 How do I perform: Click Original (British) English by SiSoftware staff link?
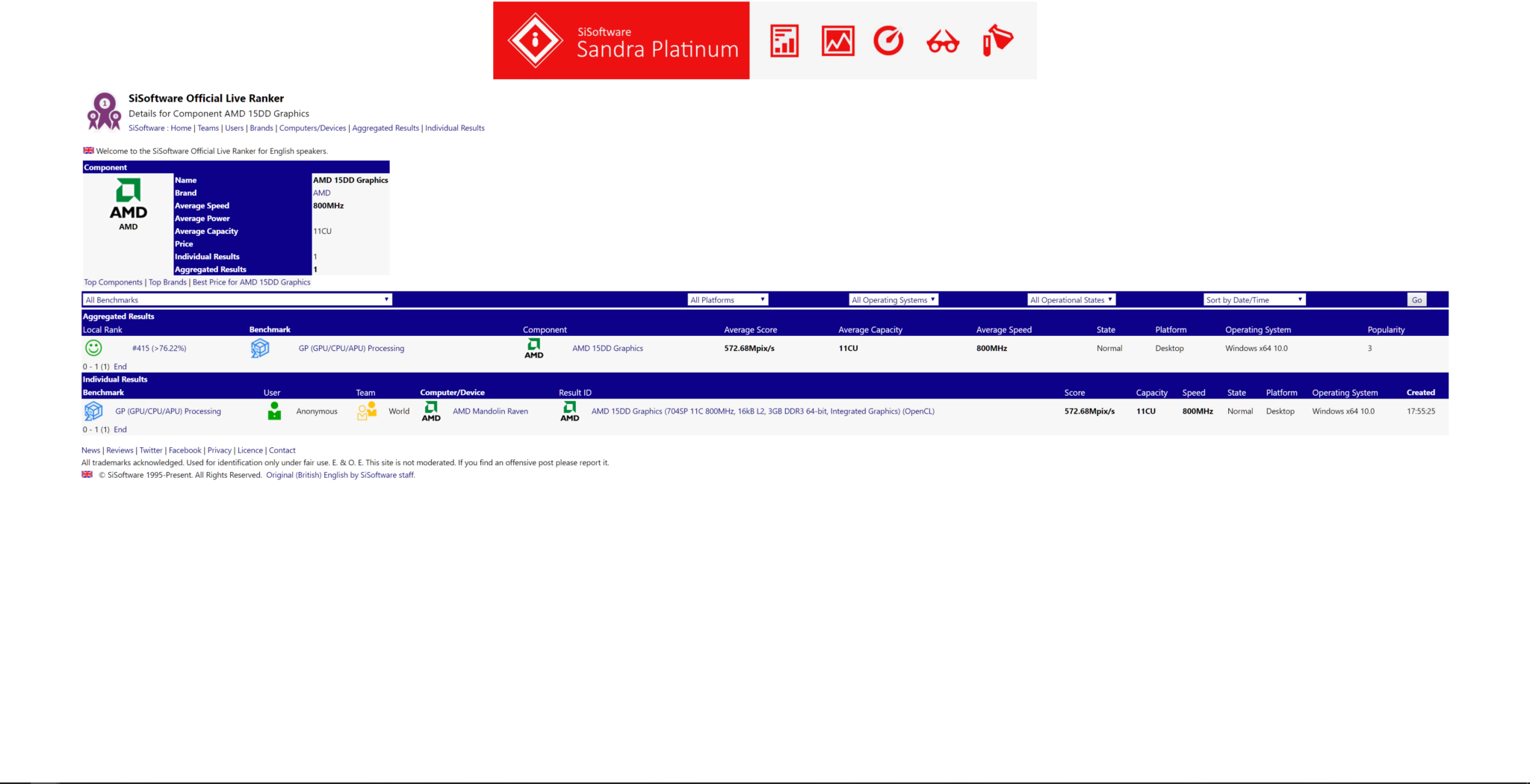(340, 475)
